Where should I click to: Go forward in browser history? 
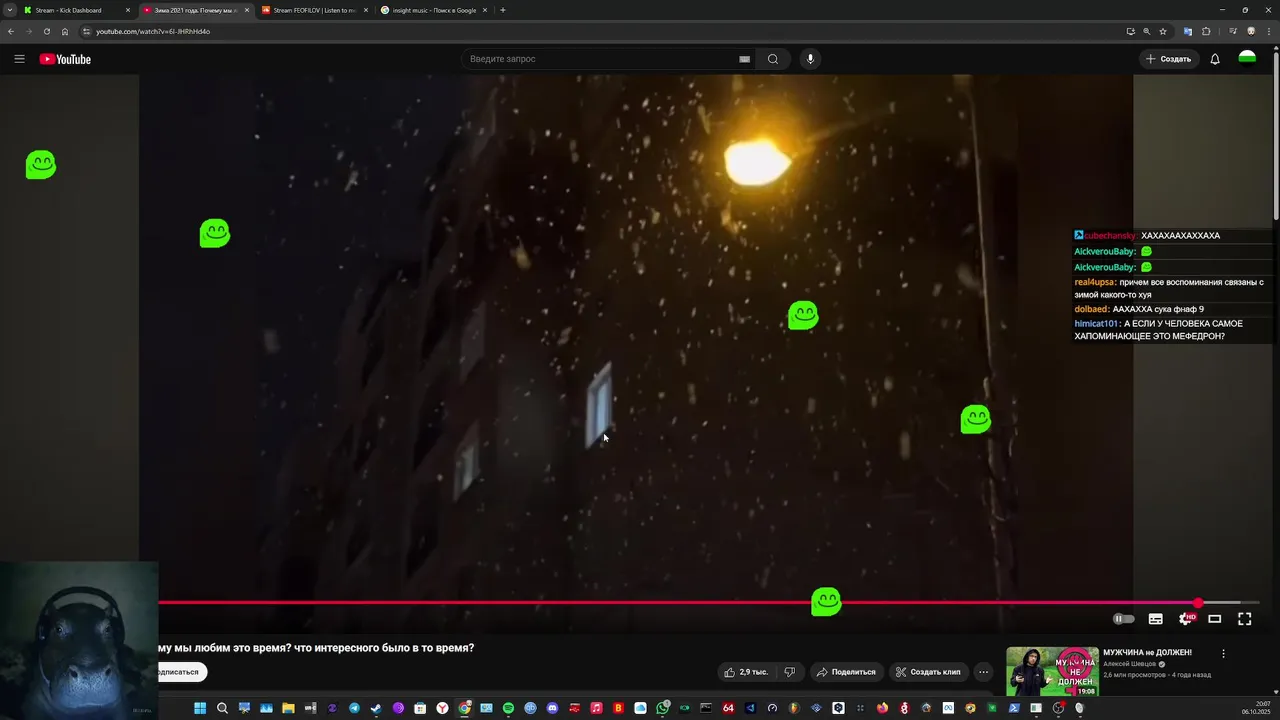(x=28, y=31)
